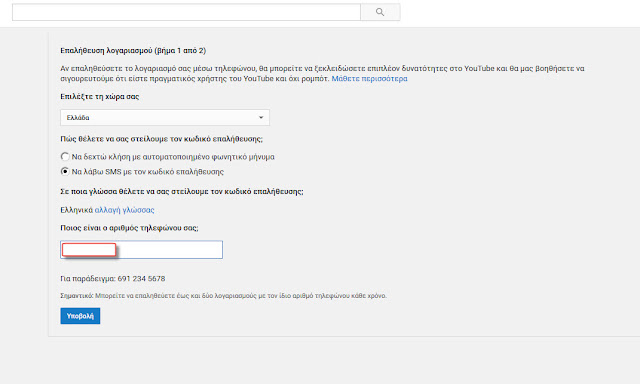Click the Πώς θέλετε να σας στείλουμε question
640x384 pixels.
162,139
